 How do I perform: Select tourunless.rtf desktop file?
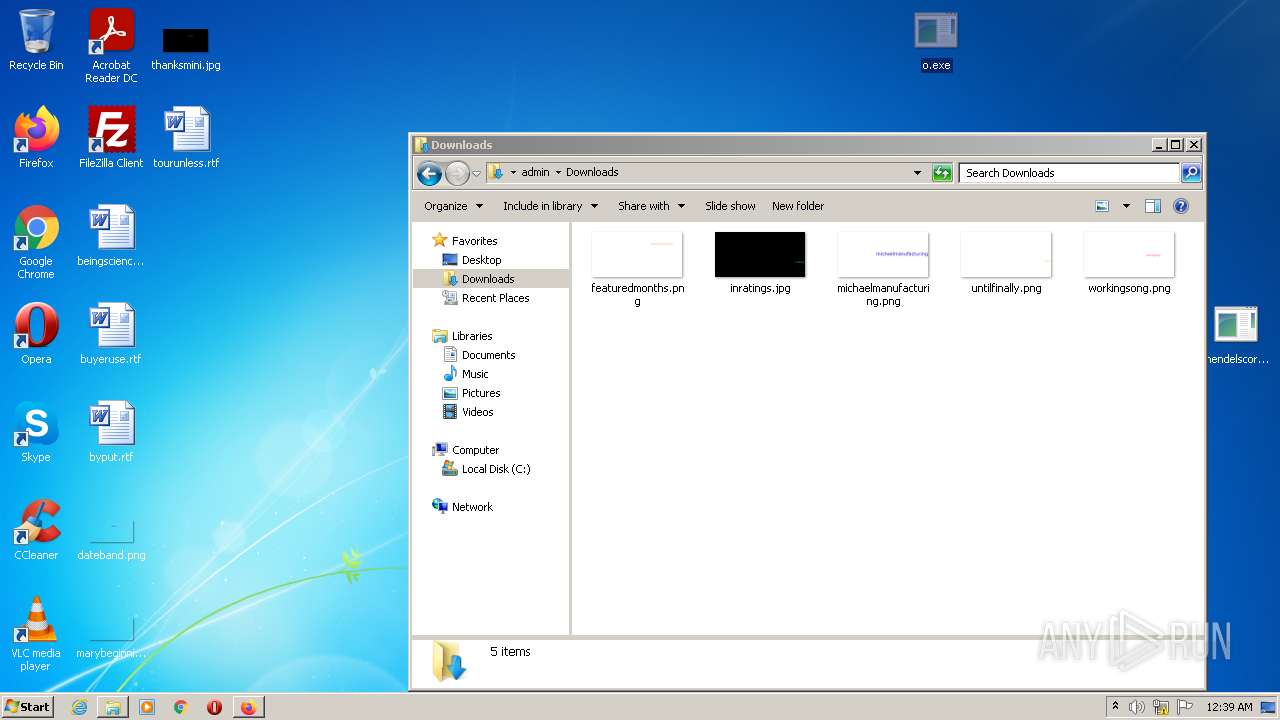tap(186, 137)
